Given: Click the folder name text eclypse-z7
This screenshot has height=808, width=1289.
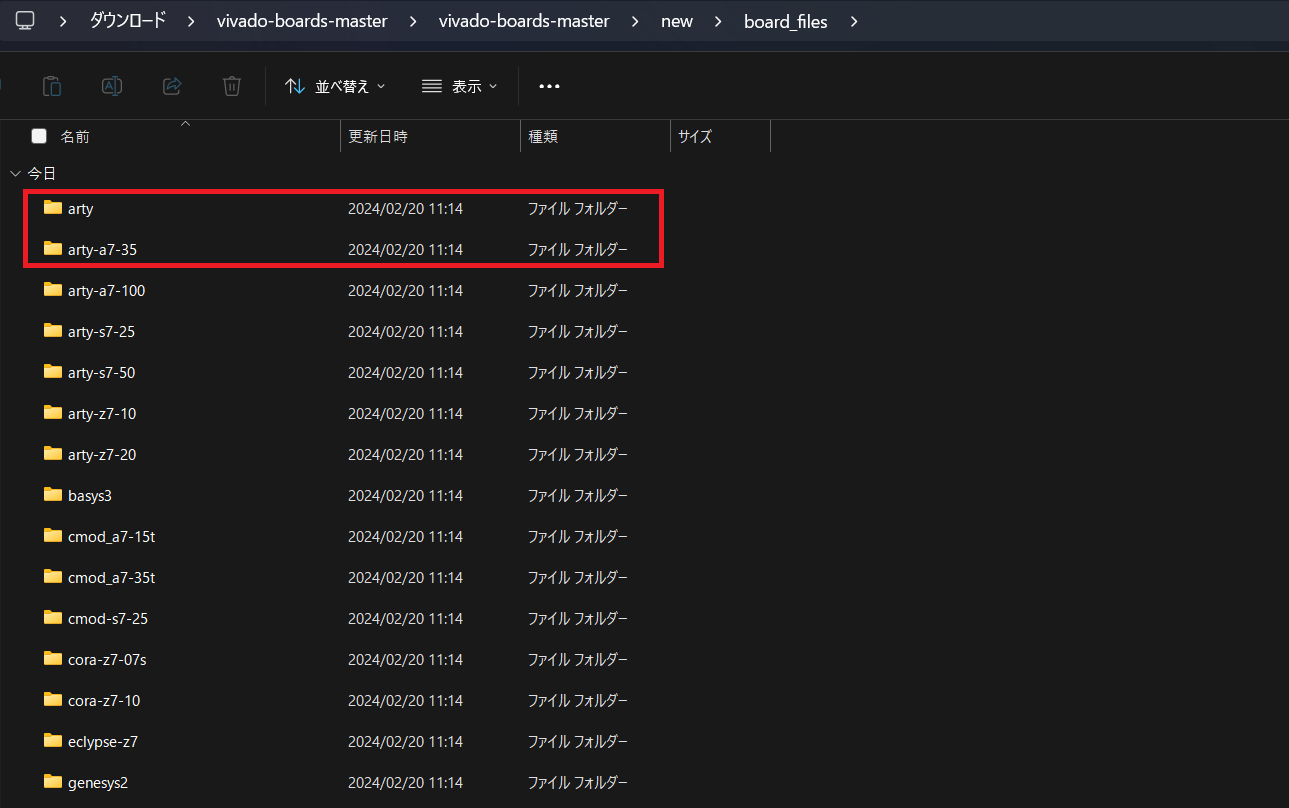Looking at the screenshot, I should tap(103, 742).
